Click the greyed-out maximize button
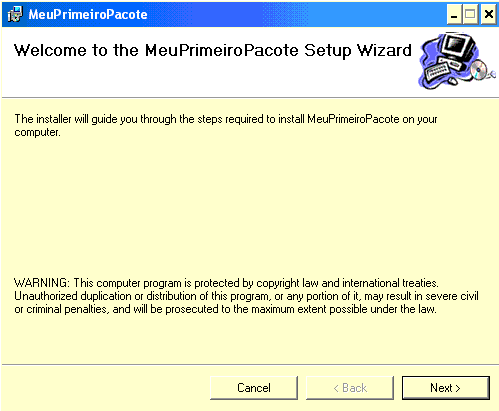 click(471, 15)
